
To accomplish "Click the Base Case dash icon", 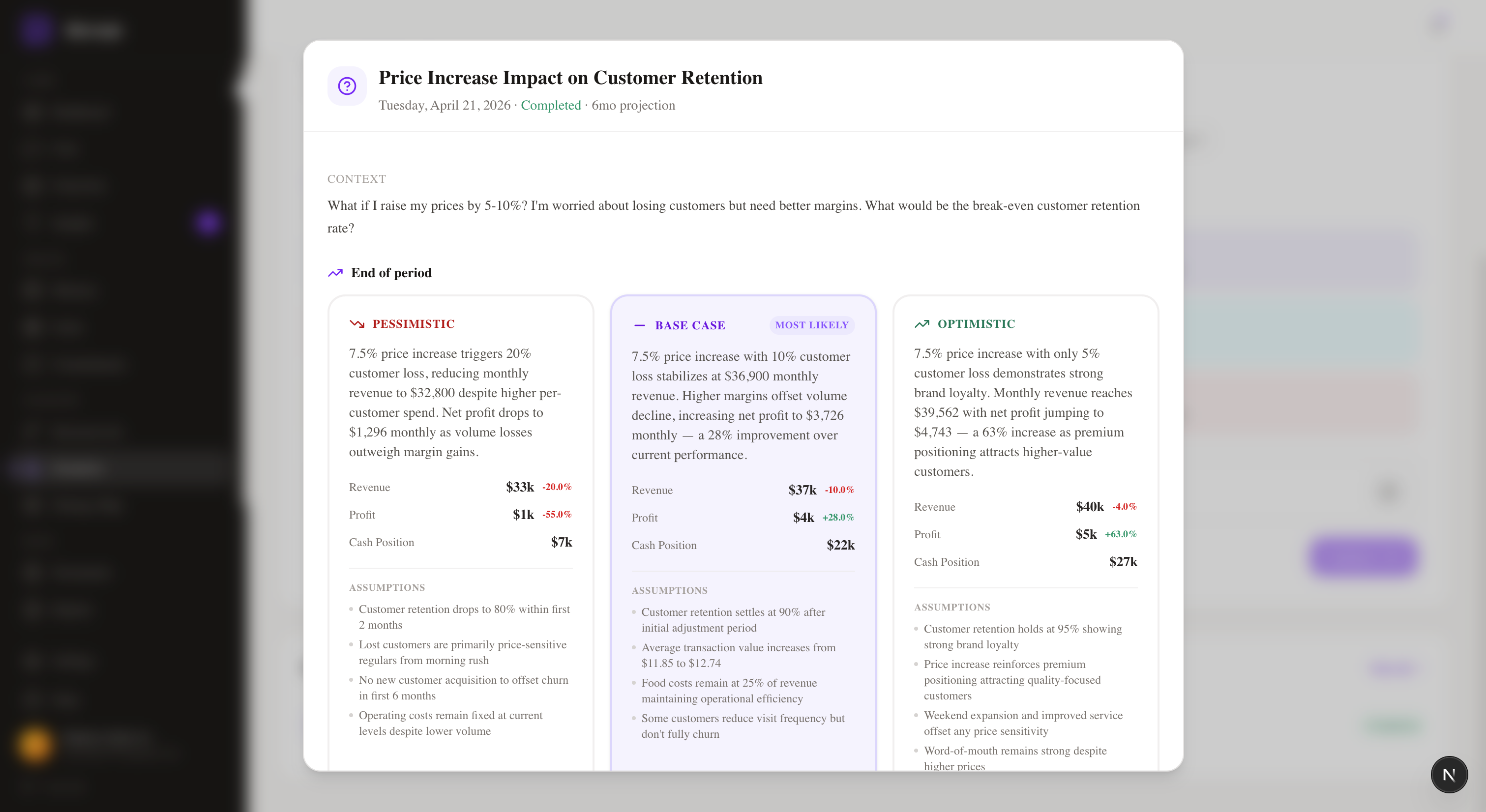I will tap(639, 325).
